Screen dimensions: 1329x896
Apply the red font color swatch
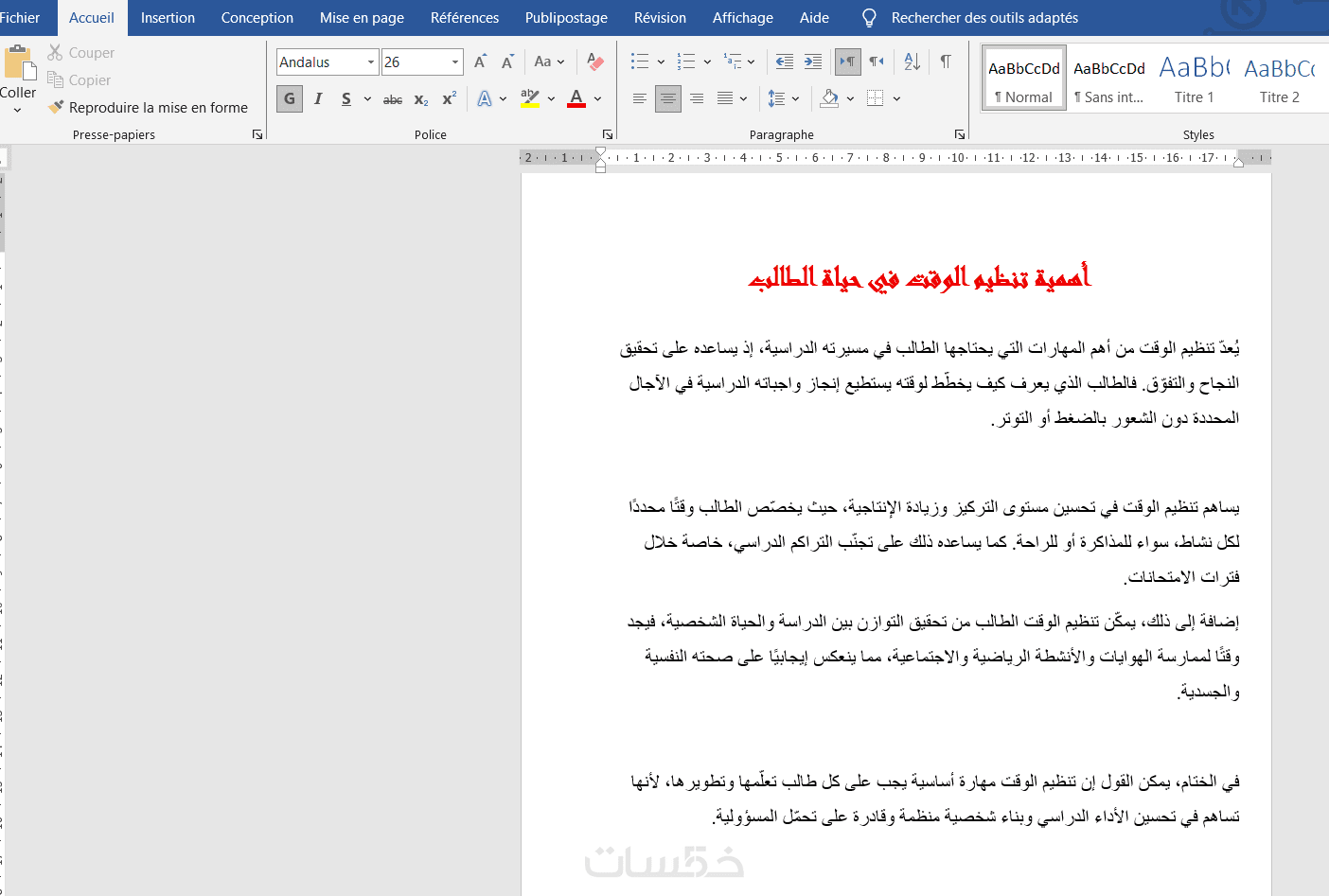576,98
